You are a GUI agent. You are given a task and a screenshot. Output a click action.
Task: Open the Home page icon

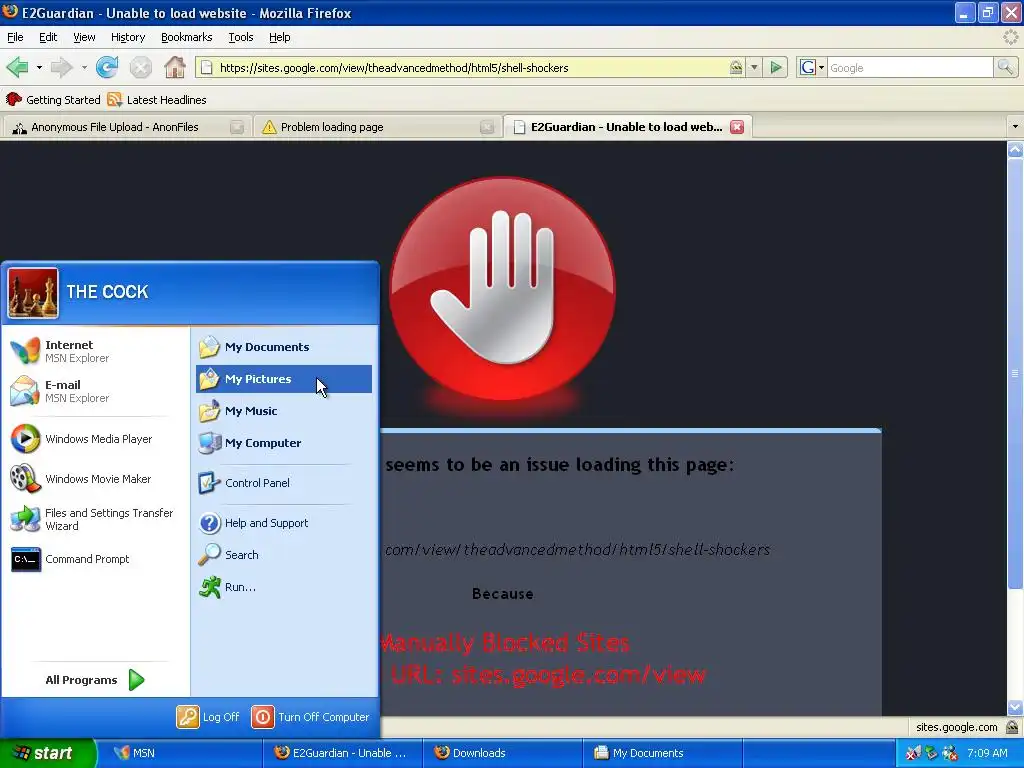point(174,67)
